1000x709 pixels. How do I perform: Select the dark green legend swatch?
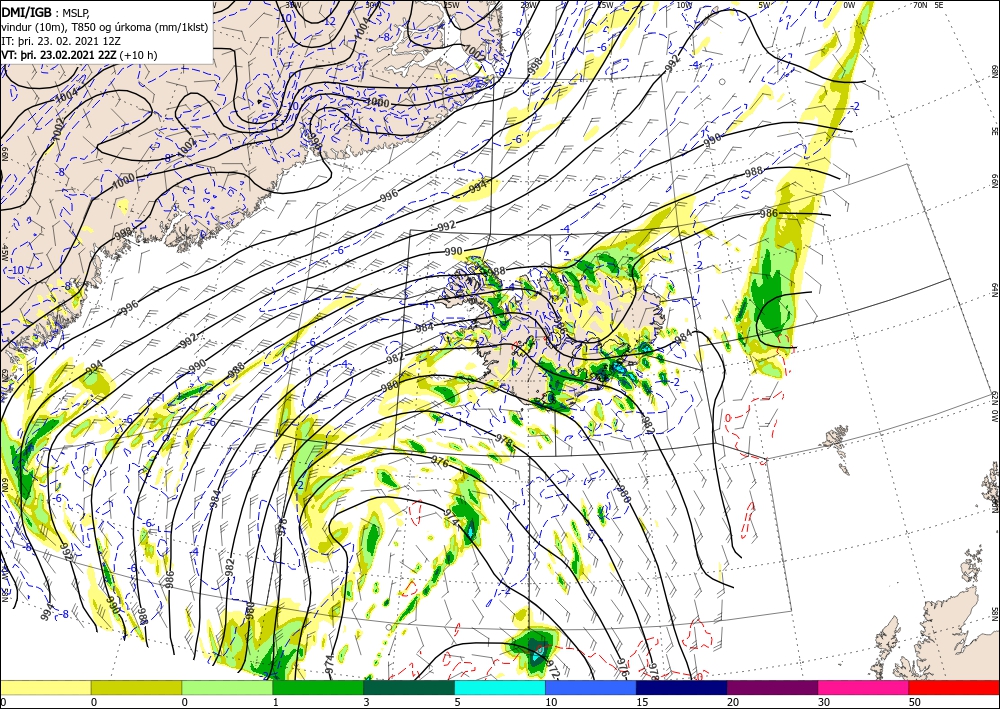409,687
